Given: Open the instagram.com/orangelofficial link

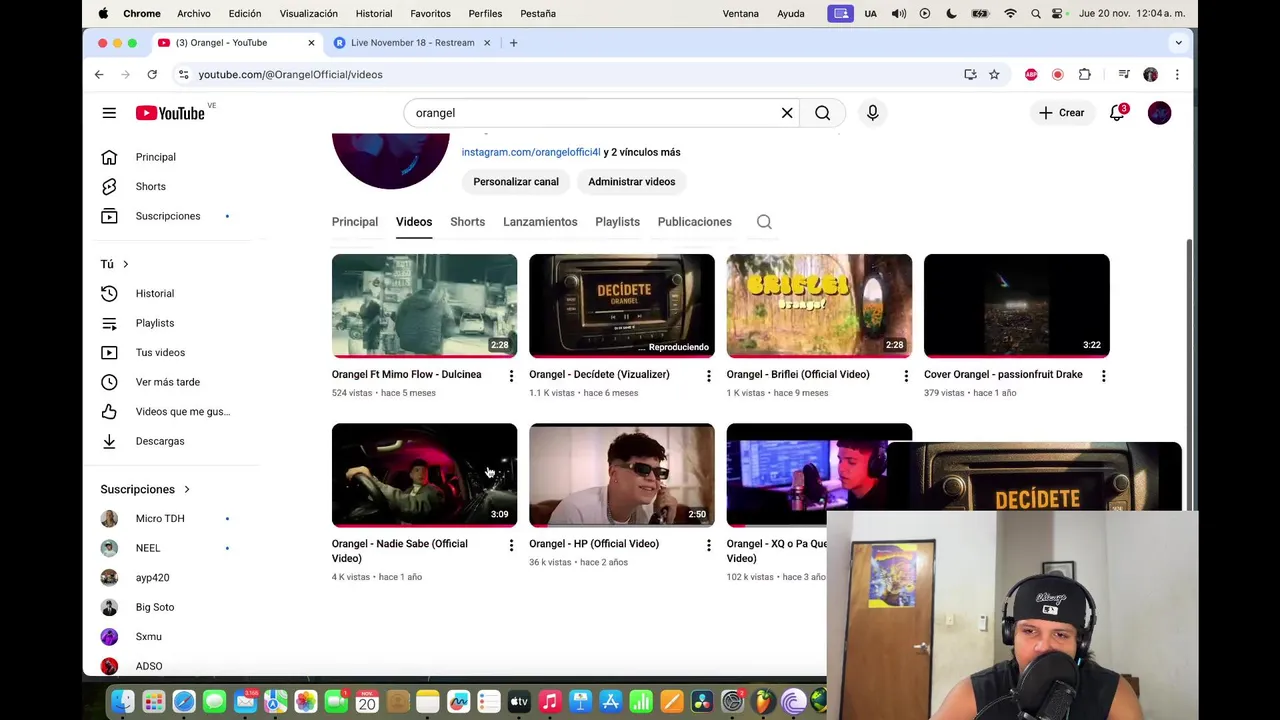Looking at the screenshot, I should coord(531,152).
